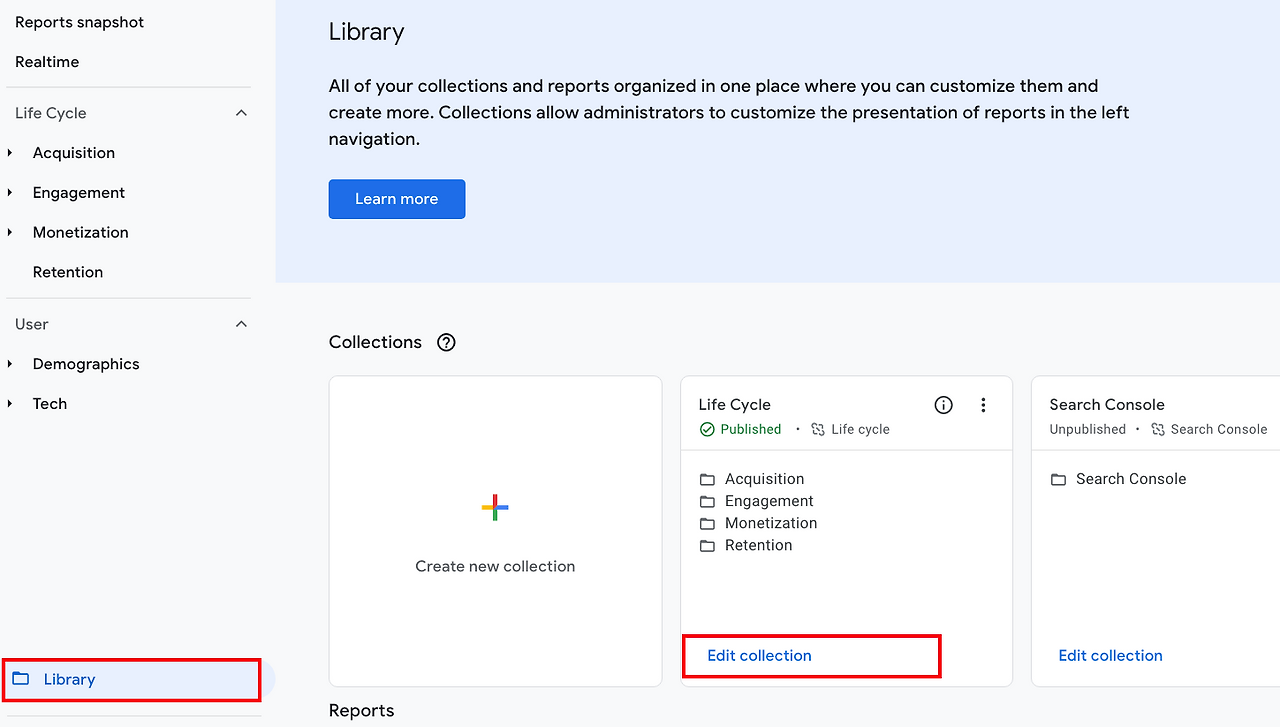1280x727 pixels.
Task: Expand the Demographics tree arrow
Action: point(10,364)
